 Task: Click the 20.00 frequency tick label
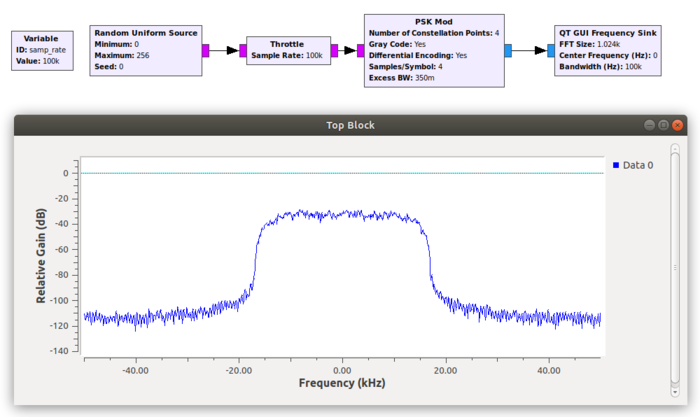click(x=446, y=371)
